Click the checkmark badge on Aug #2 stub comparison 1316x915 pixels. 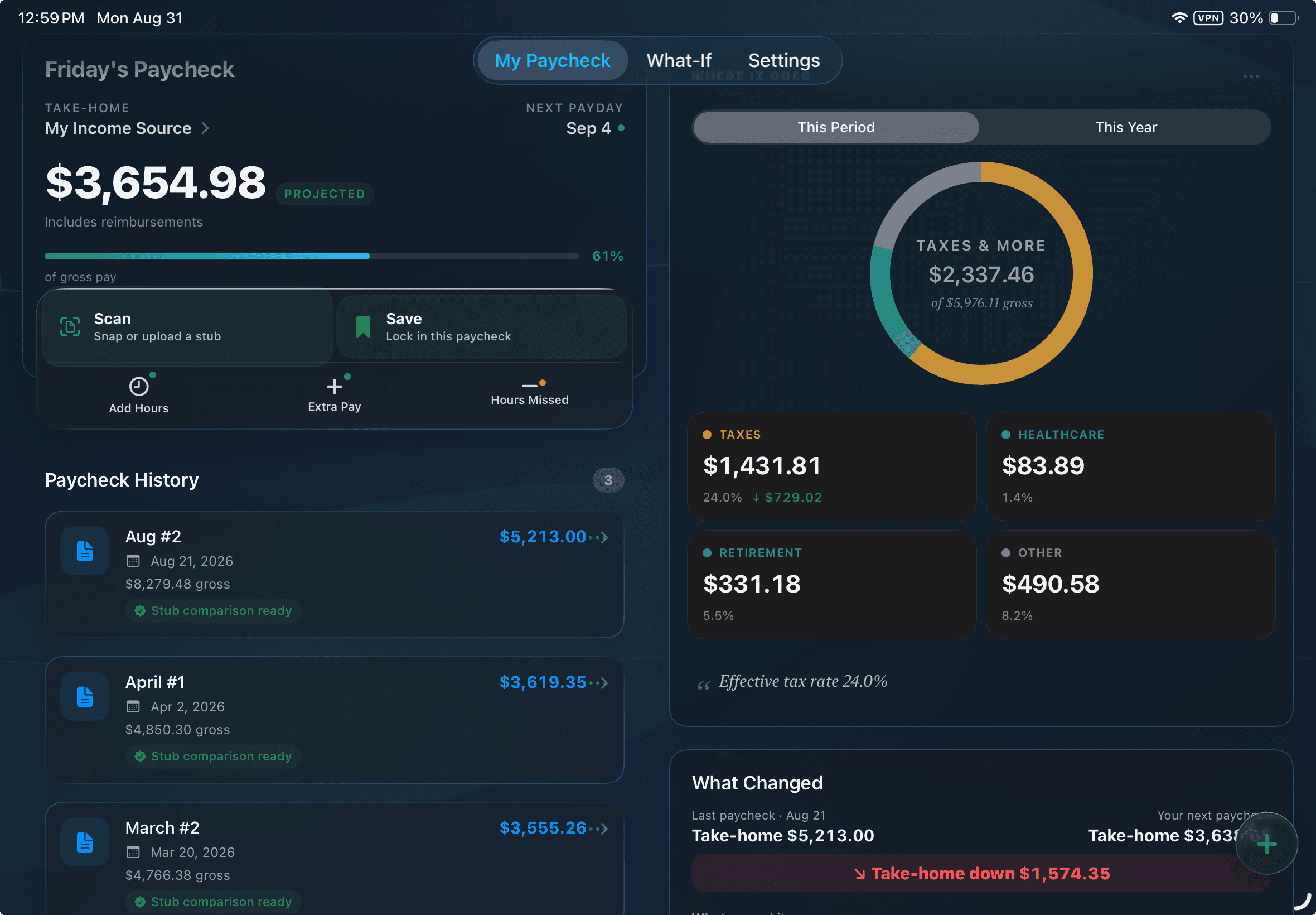[x=140, y=610]
